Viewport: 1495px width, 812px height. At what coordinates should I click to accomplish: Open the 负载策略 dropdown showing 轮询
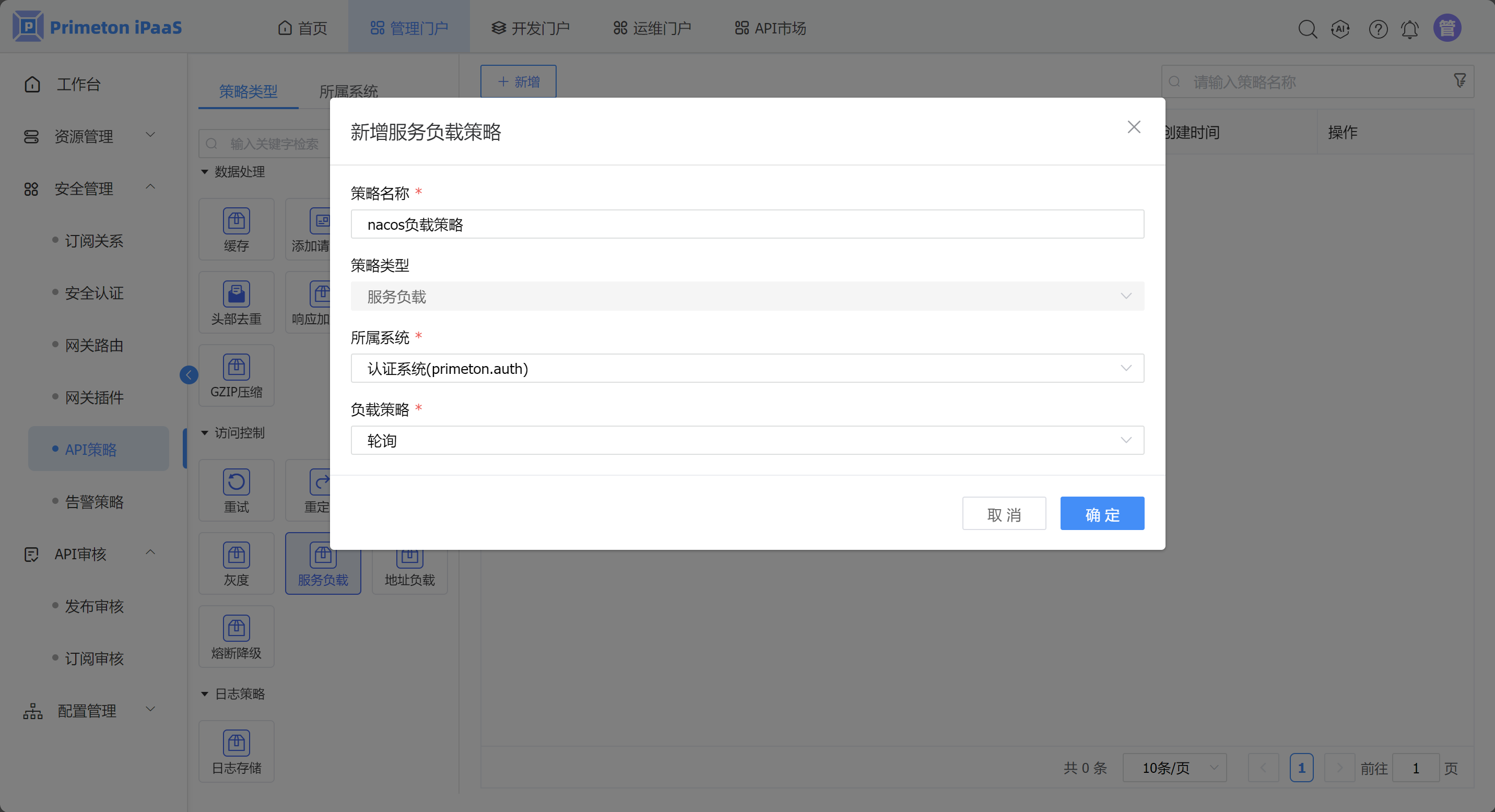(x=747, y=441)
